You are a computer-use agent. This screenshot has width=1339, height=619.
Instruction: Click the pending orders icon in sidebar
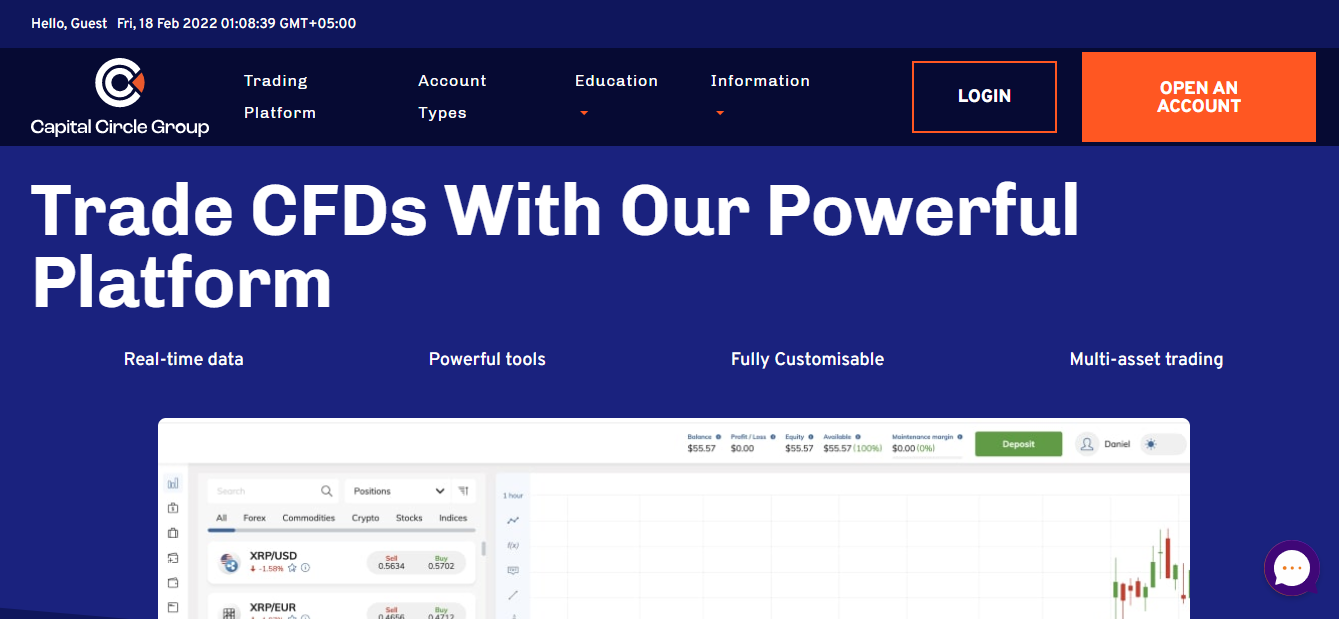point(173,557)
